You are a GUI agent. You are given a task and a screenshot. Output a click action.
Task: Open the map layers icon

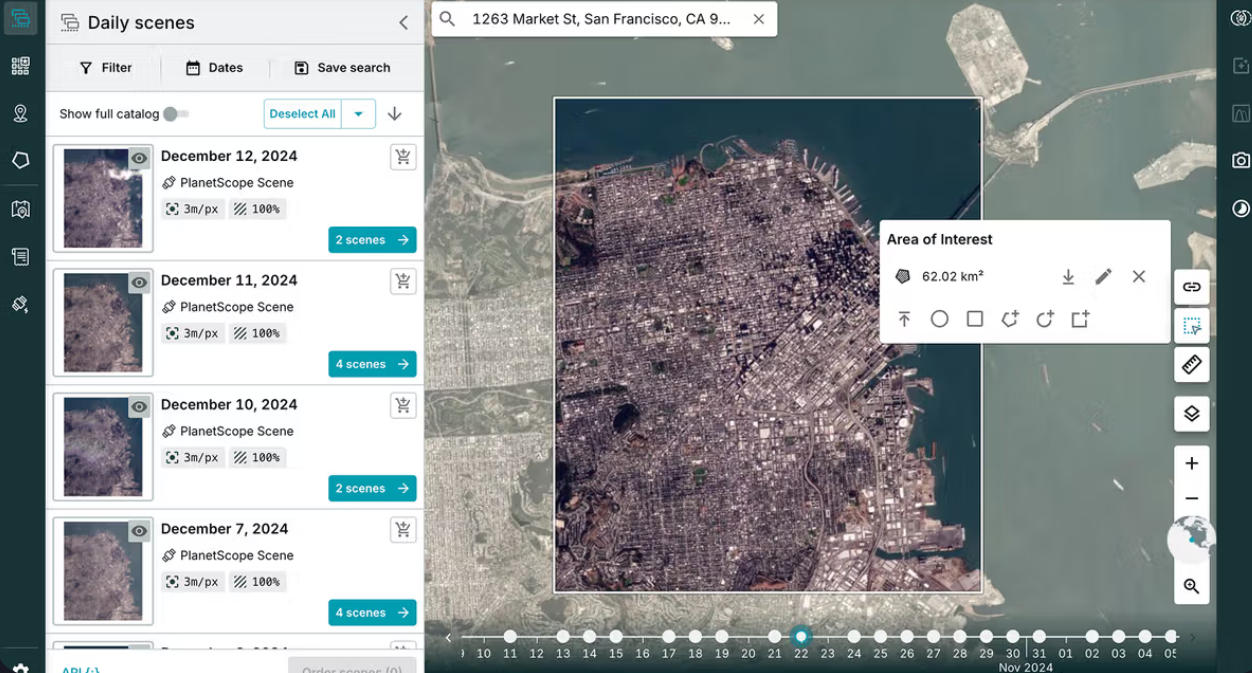[1191, 414]
